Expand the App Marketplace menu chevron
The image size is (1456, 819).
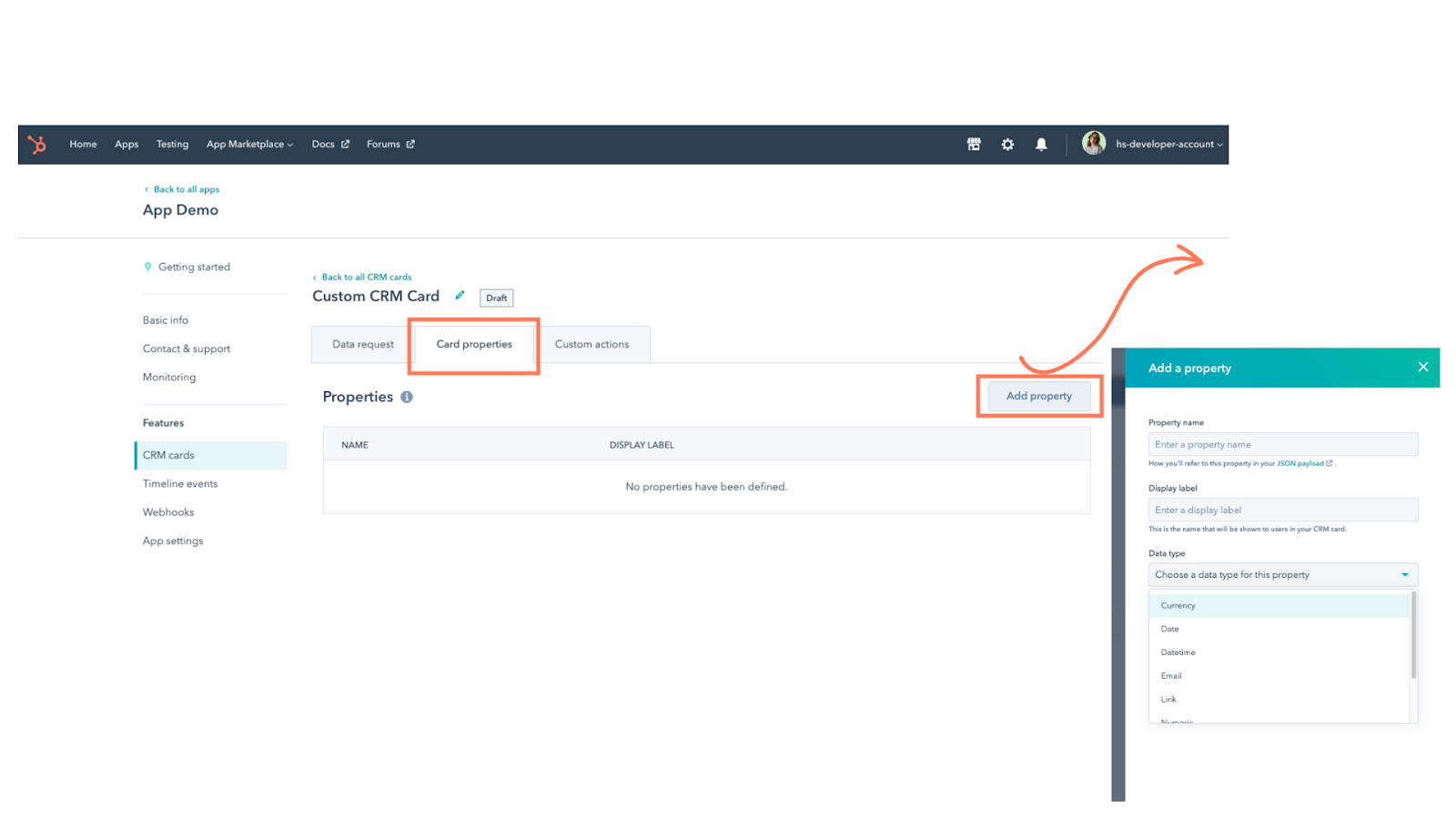point(288,144)
